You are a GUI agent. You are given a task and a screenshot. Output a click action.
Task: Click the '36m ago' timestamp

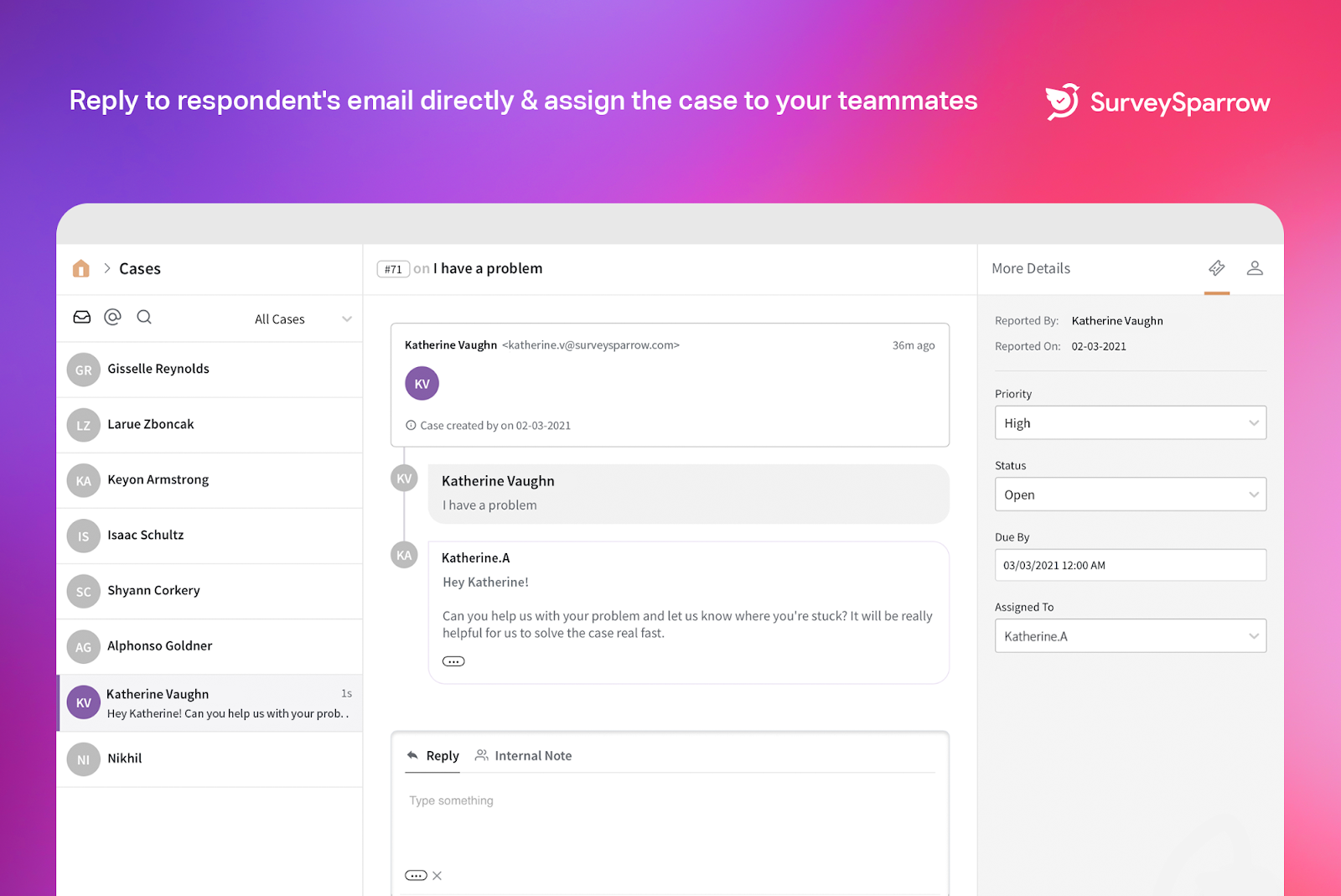click(x=914, y=345)
